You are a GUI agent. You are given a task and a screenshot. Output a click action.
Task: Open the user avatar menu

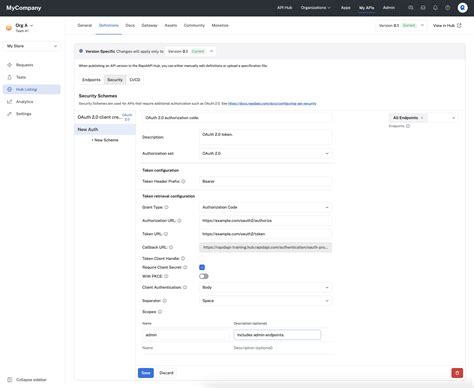coord(462,8)
